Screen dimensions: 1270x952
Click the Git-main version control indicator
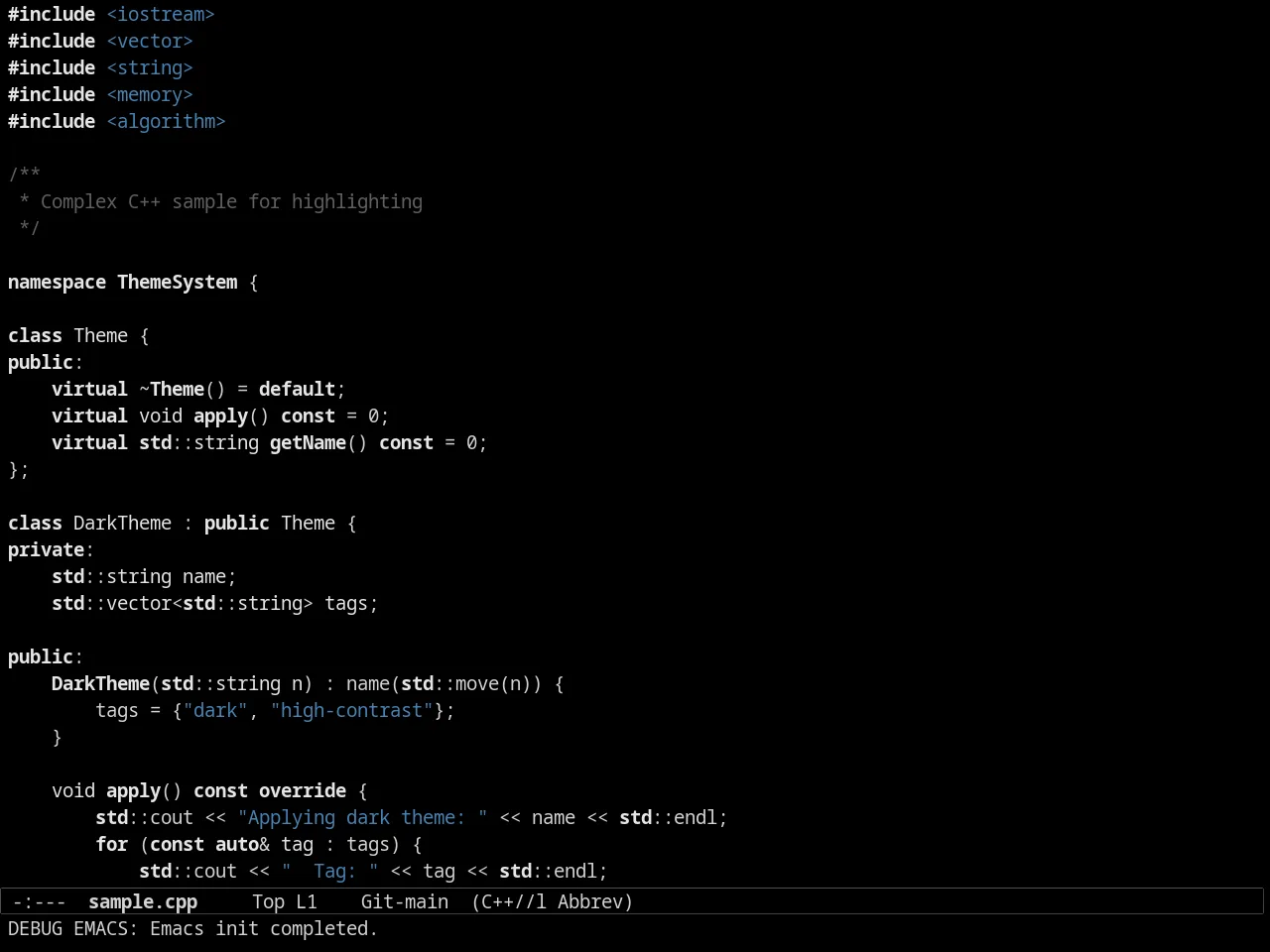405,901
